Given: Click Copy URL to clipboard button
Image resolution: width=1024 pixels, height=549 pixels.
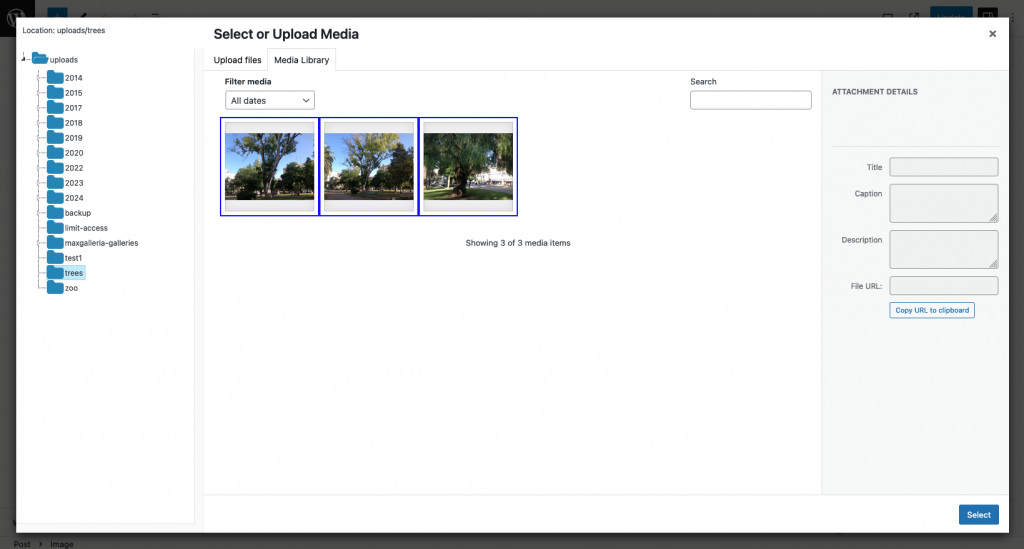Looking at the screenshot, I should (x=931, y=310).
